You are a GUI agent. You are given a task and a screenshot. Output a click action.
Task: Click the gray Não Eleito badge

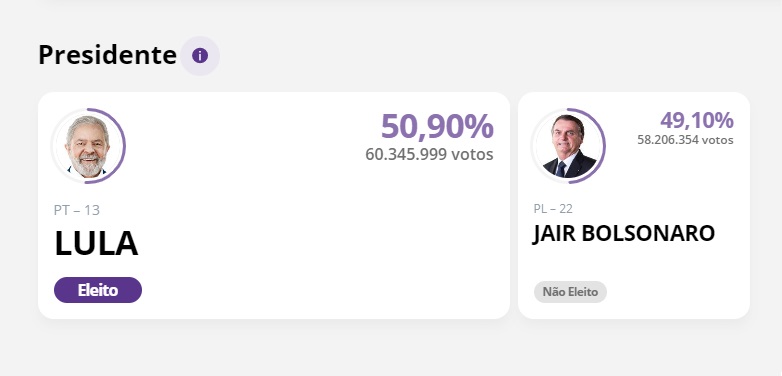571,292
